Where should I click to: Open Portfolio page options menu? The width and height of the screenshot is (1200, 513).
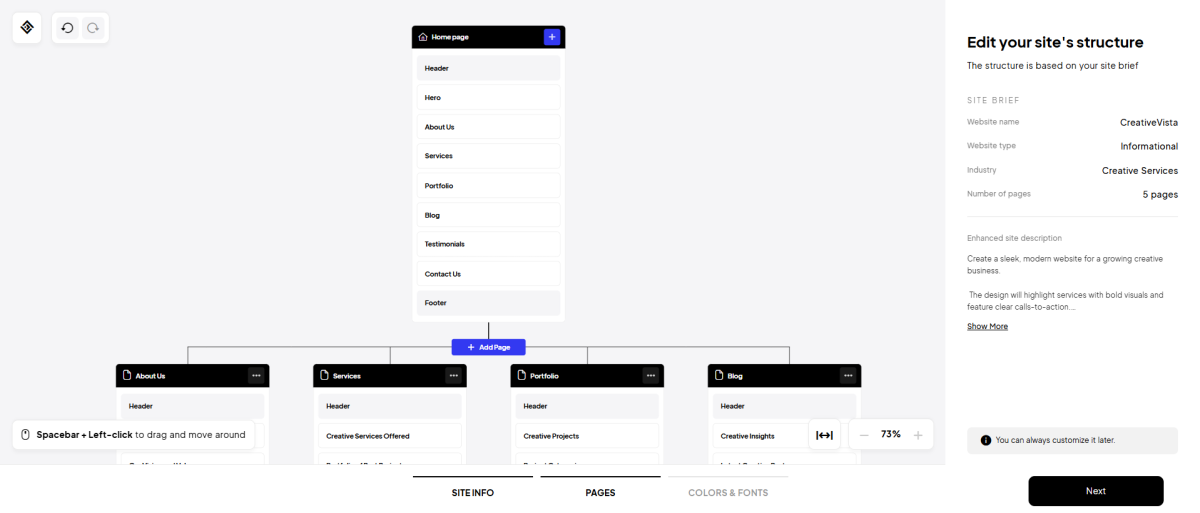(x=651, y=376)
